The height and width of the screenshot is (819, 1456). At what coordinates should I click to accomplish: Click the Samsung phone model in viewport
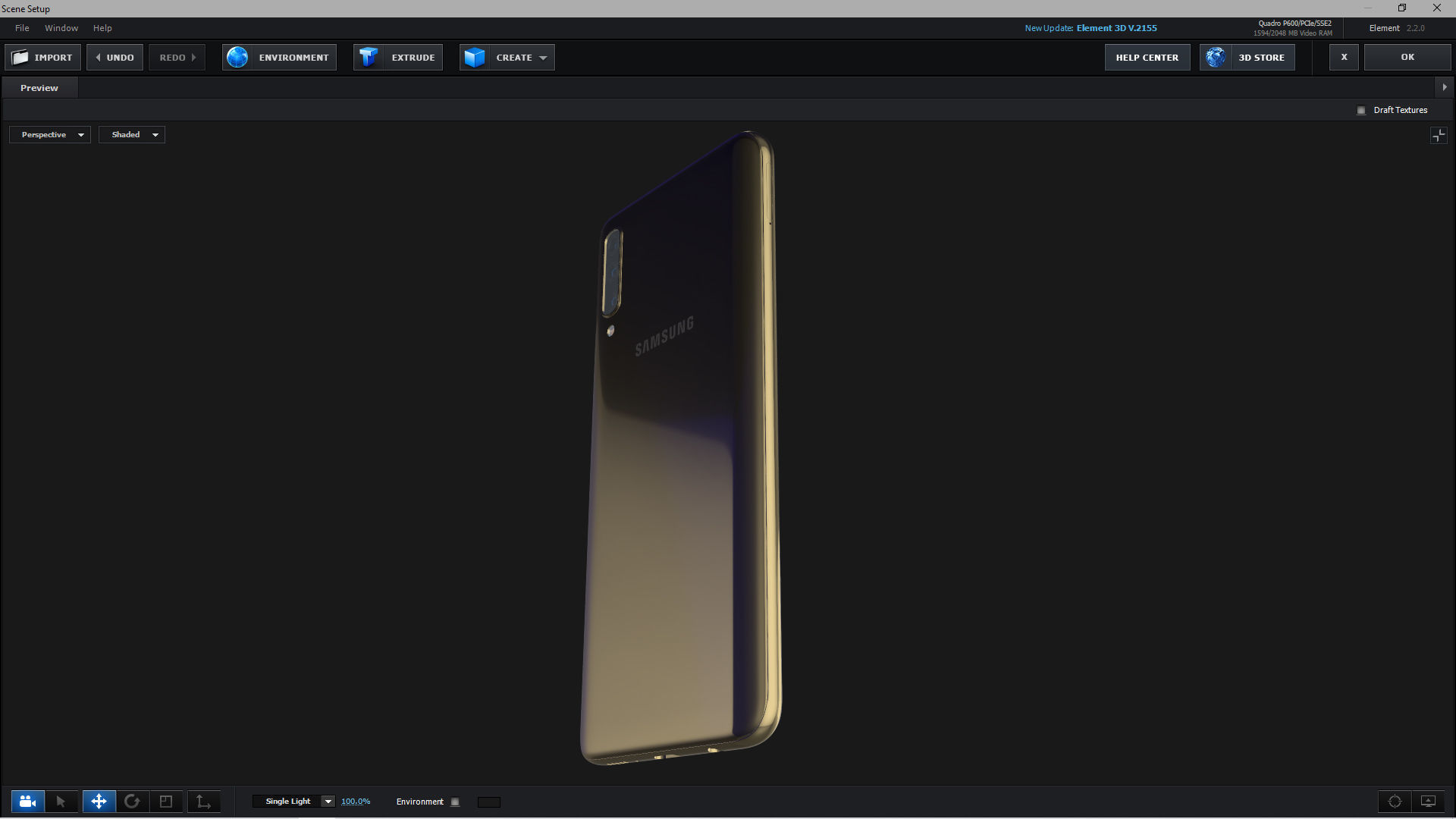pos(680,447)
